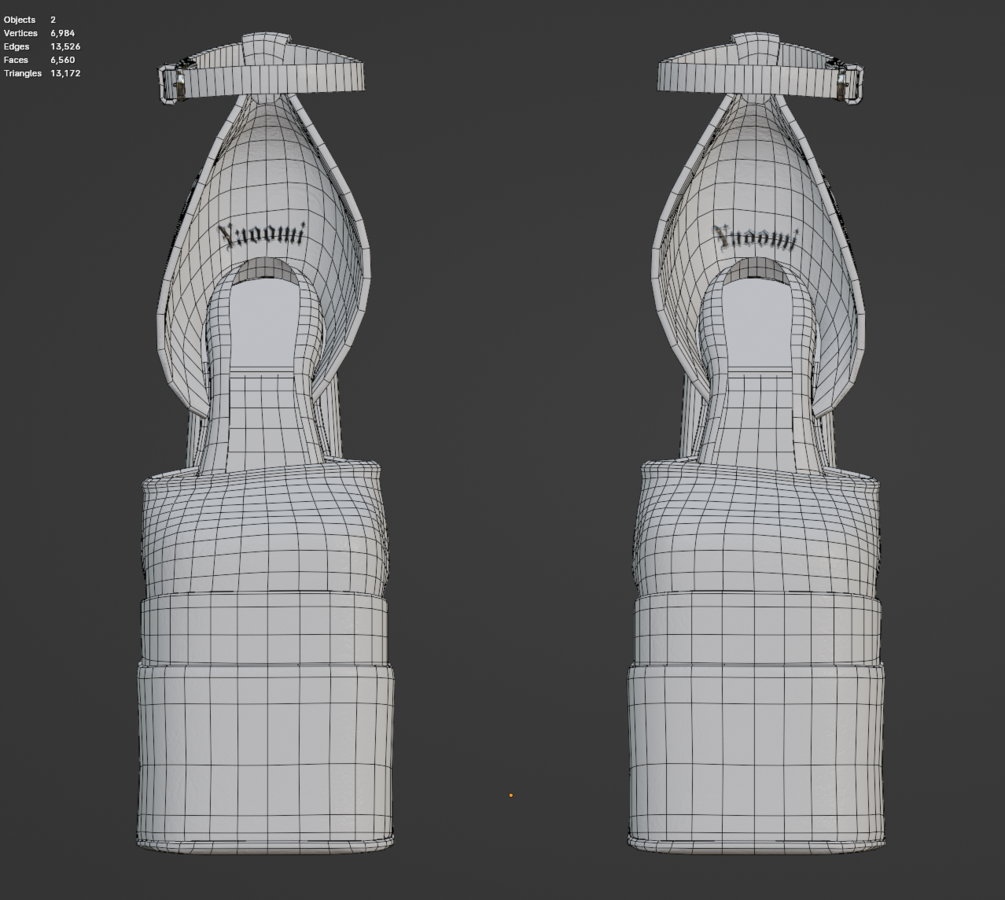Viewport: 1005px width, 900px height.
Task: Click the orange origin point between shoes
Action: pyautogui.click(x=511, y=796)
